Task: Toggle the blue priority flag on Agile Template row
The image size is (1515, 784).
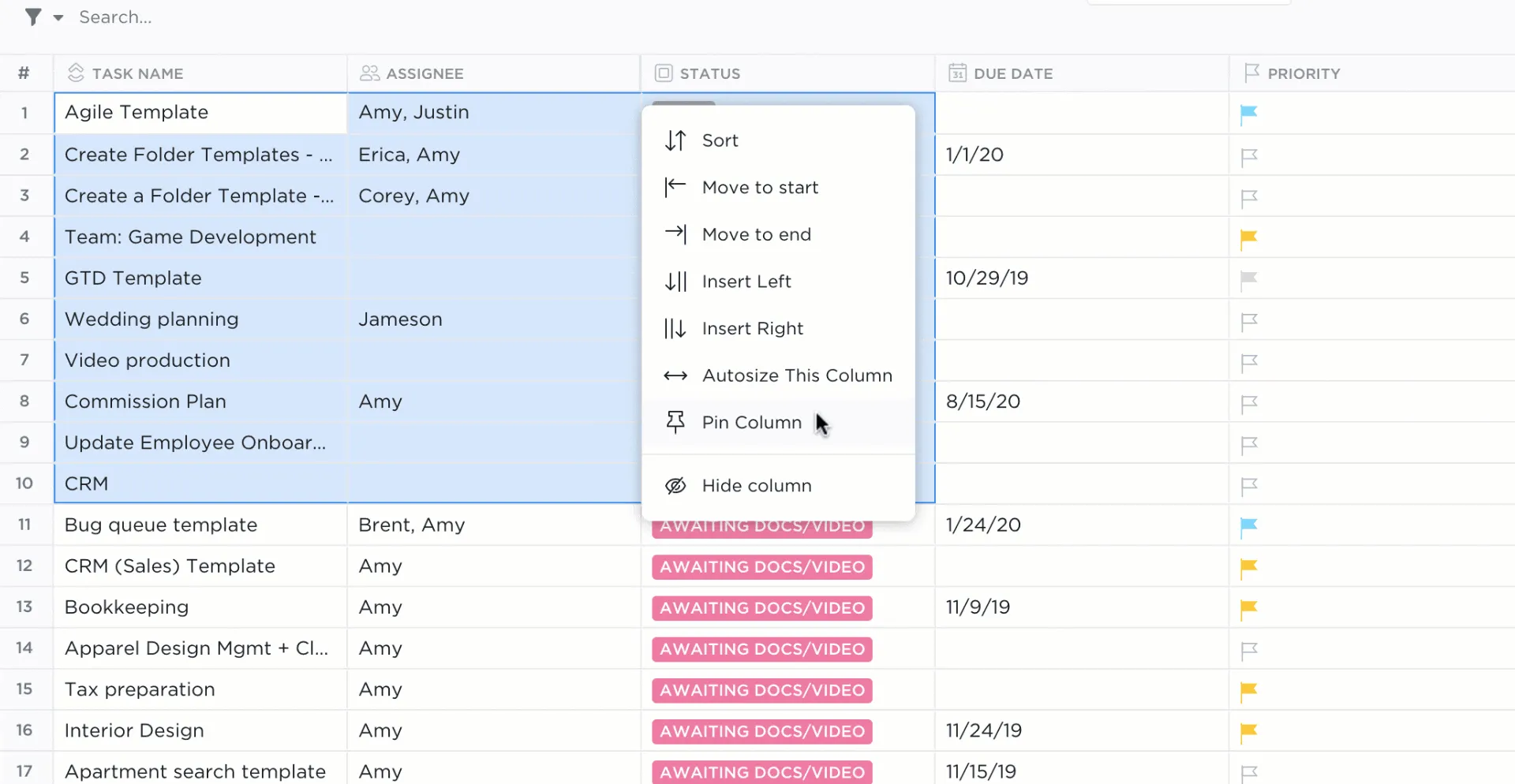Action: click(1248, 113)
